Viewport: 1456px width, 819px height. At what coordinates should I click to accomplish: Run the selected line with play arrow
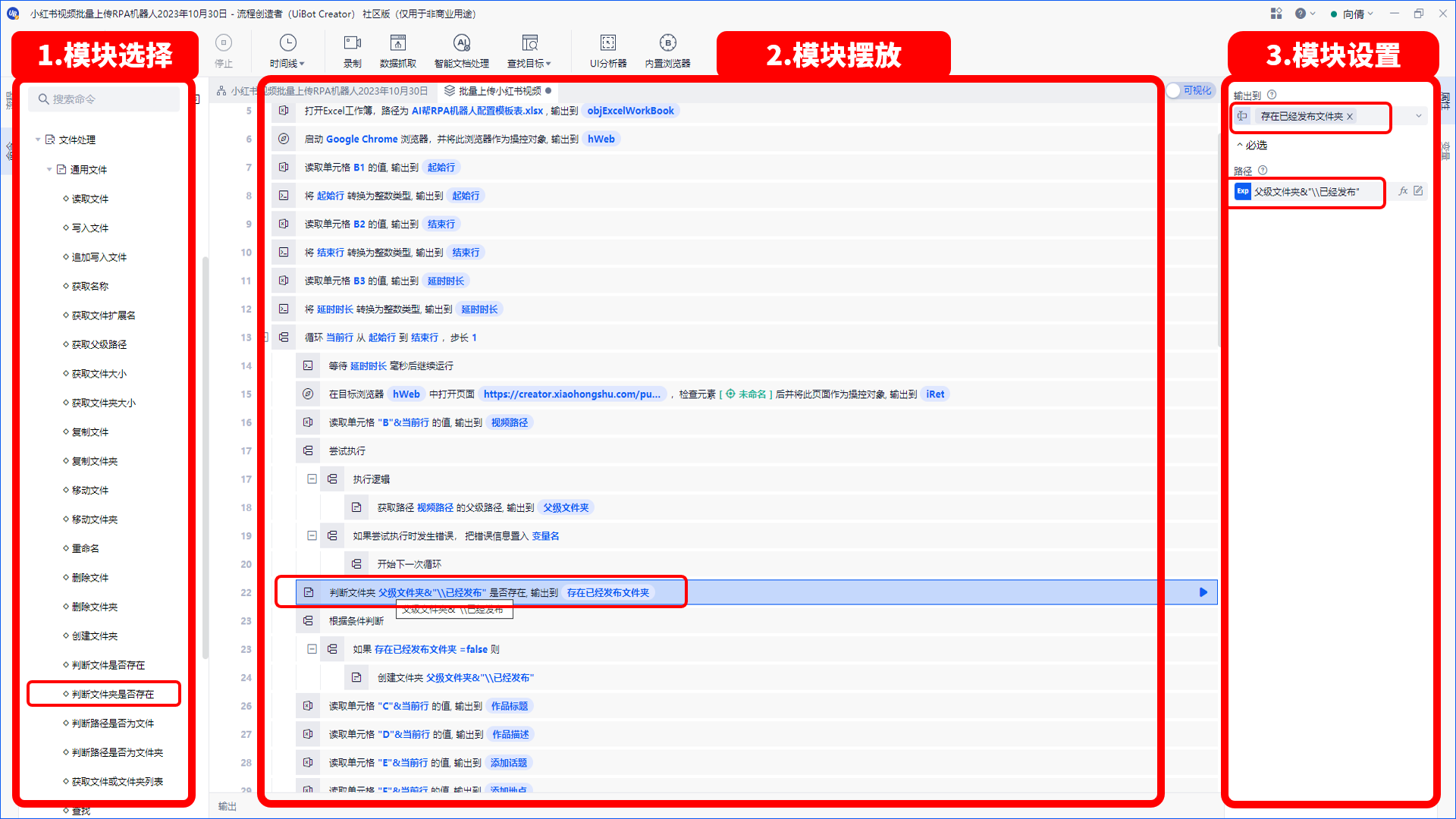tap(1203, 592)
